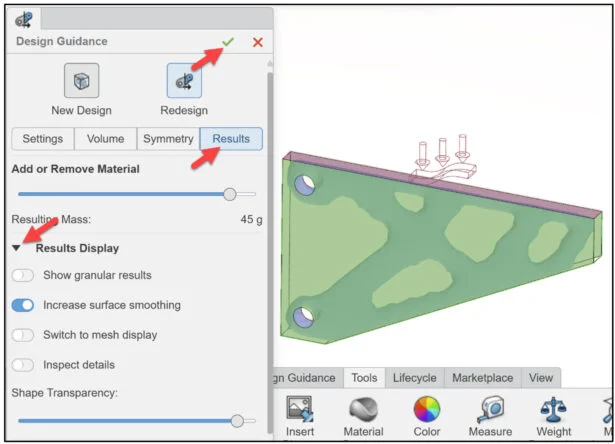Click the Insert image tool

301,410
